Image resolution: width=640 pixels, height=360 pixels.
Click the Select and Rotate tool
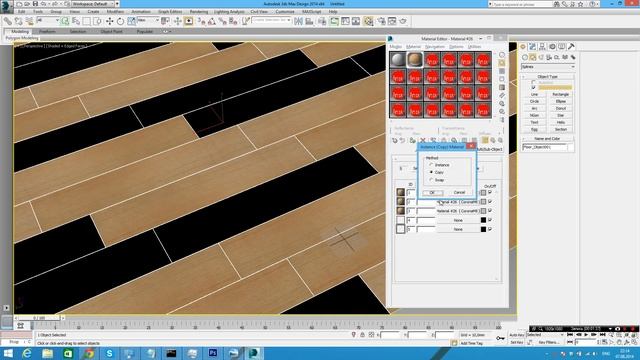coord(120,21)
